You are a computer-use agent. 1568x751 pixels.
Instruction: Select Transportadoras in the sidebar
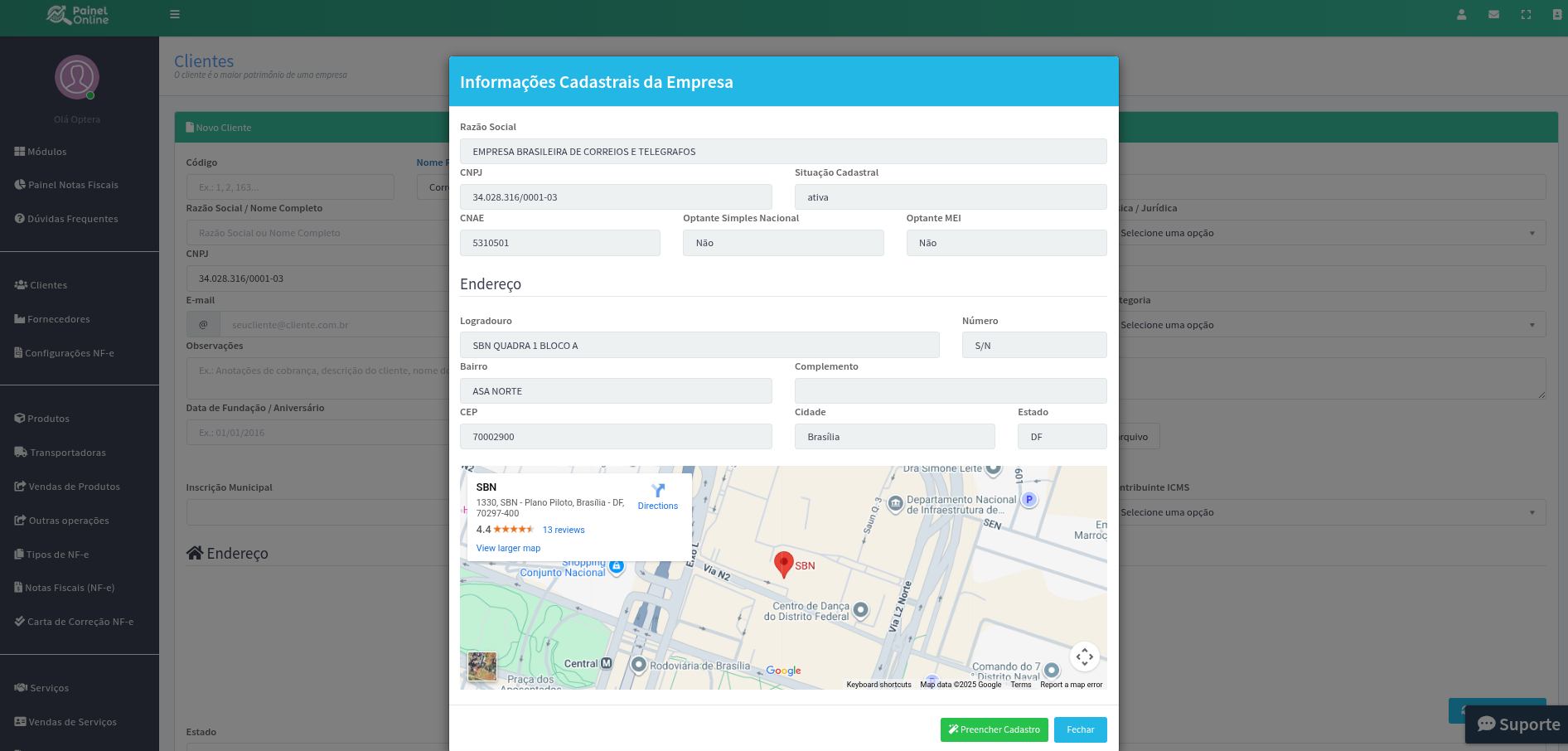coord(68,453)
